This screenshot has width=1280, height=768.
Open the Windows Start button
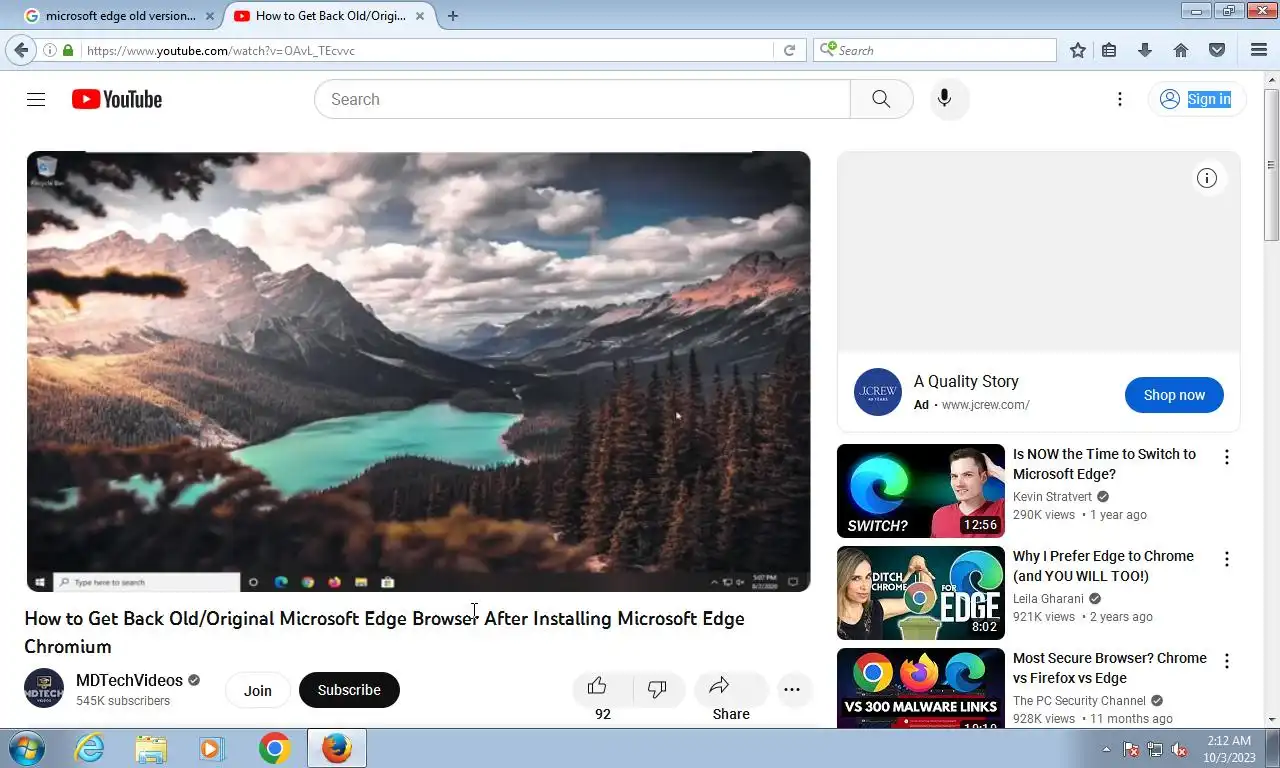(x=24, y=749)
